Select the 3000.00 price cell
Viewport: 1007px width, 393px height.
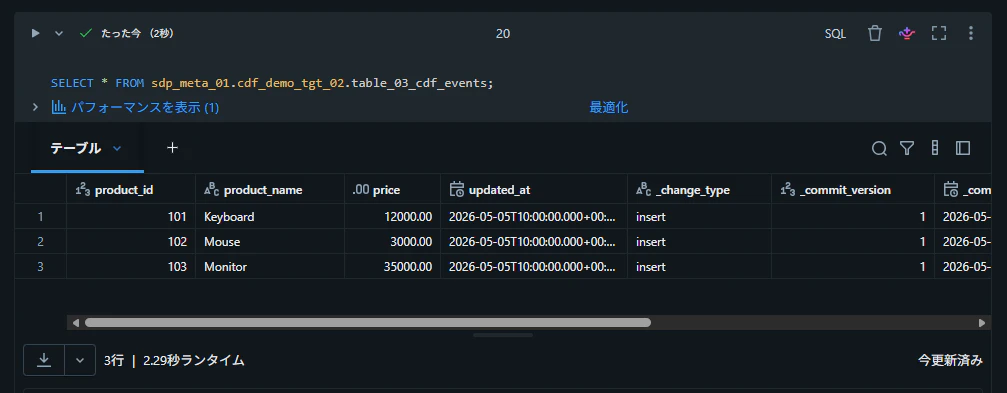[x=392, y=242]
